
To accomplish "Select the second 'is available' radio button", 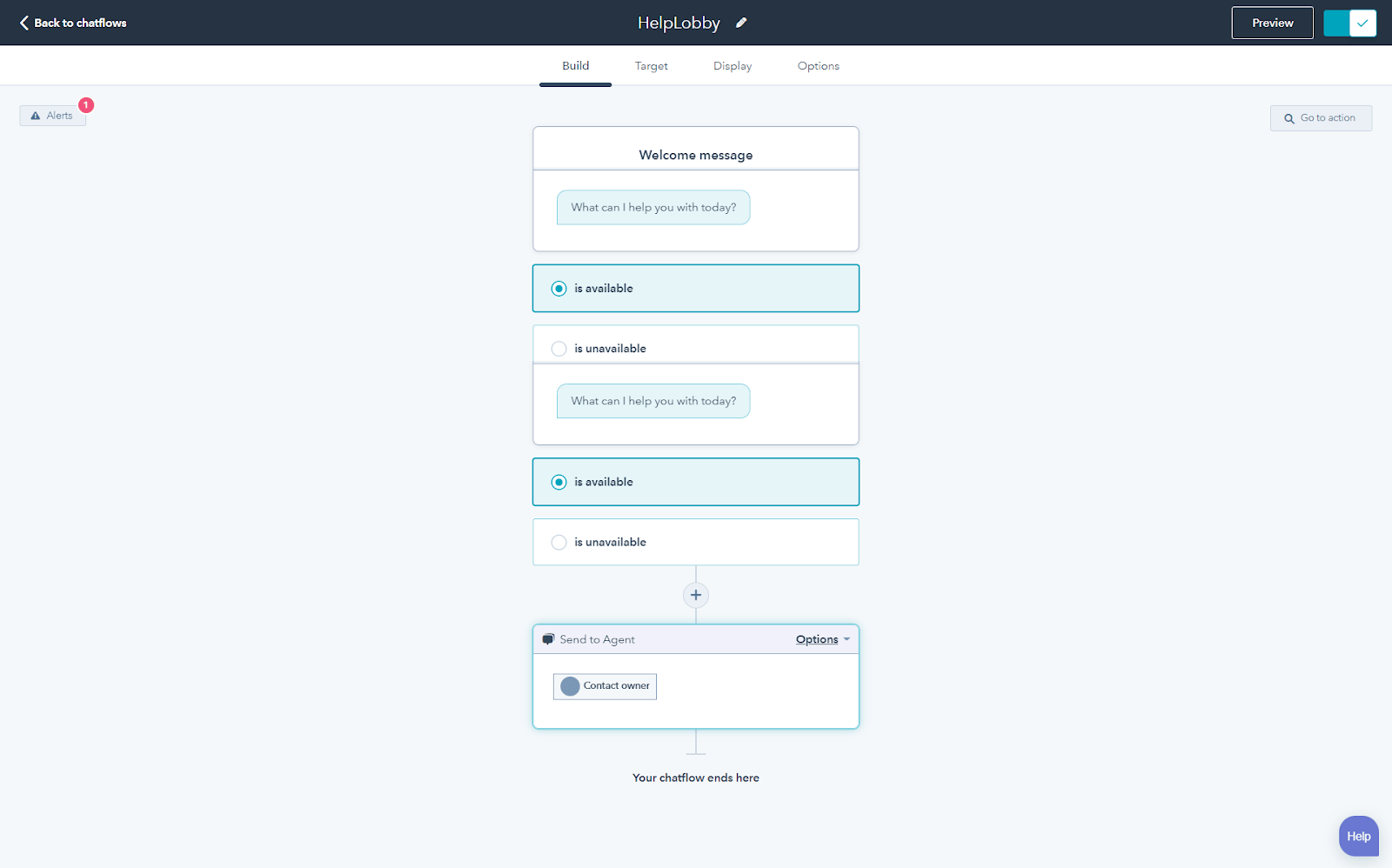I will point(559,482).
